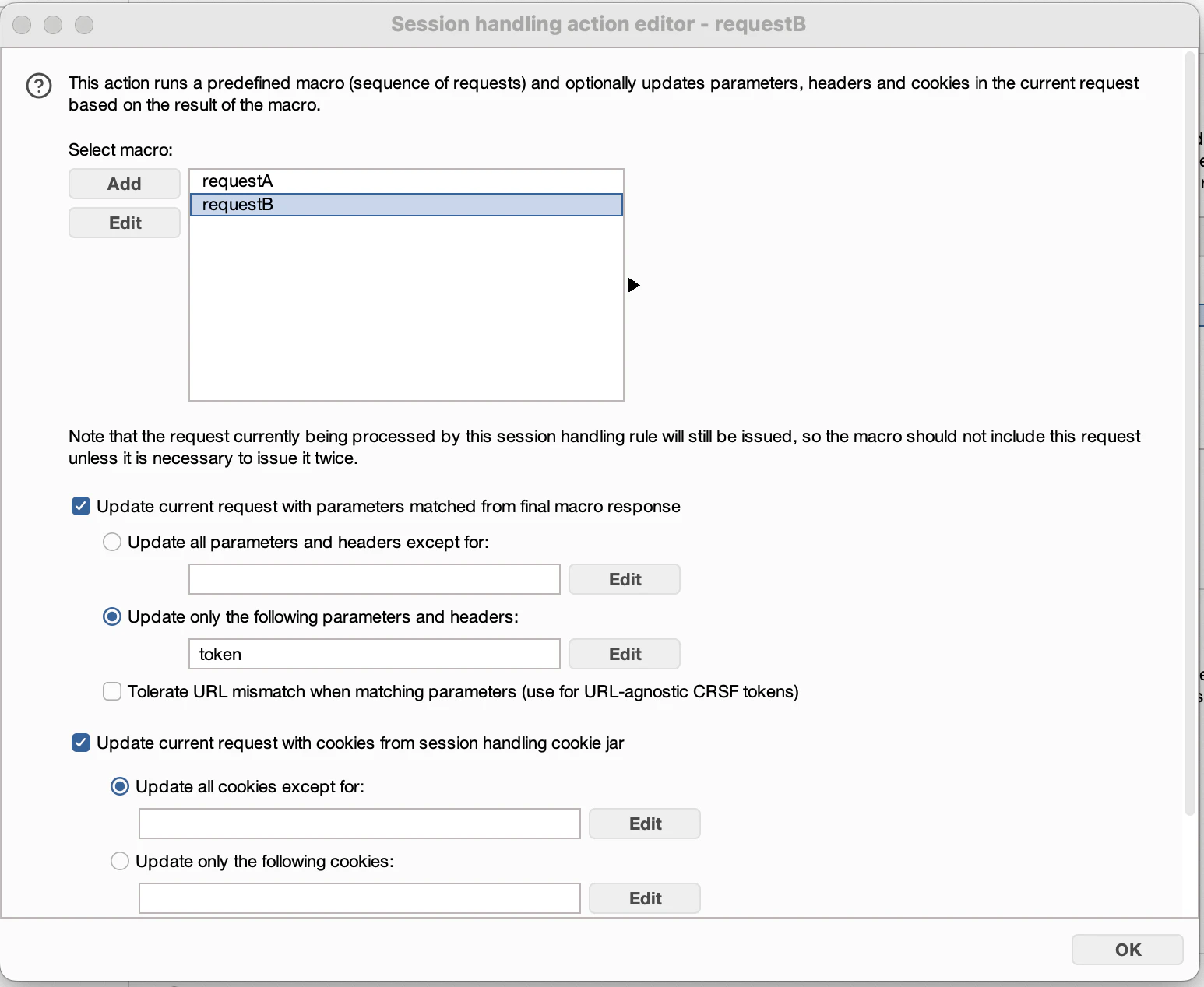The width and height of the screenshot is (1204, 987).
Task: Select 'Update all parameters and headers except for'
Action: [112, 542]
